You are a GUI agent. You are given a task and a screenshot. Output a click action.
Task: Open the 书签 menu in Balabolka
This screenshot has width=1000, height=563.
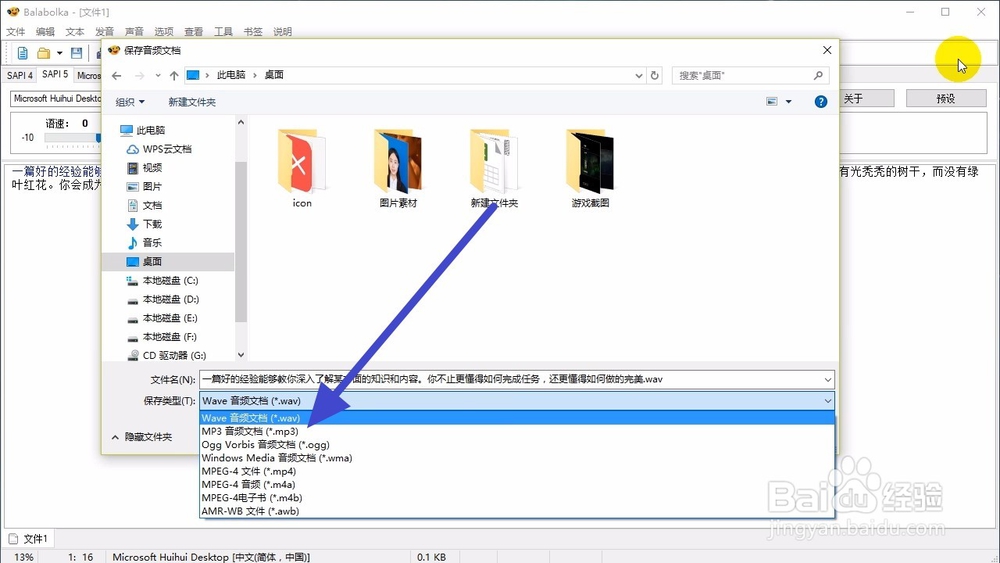click(253, 32)
